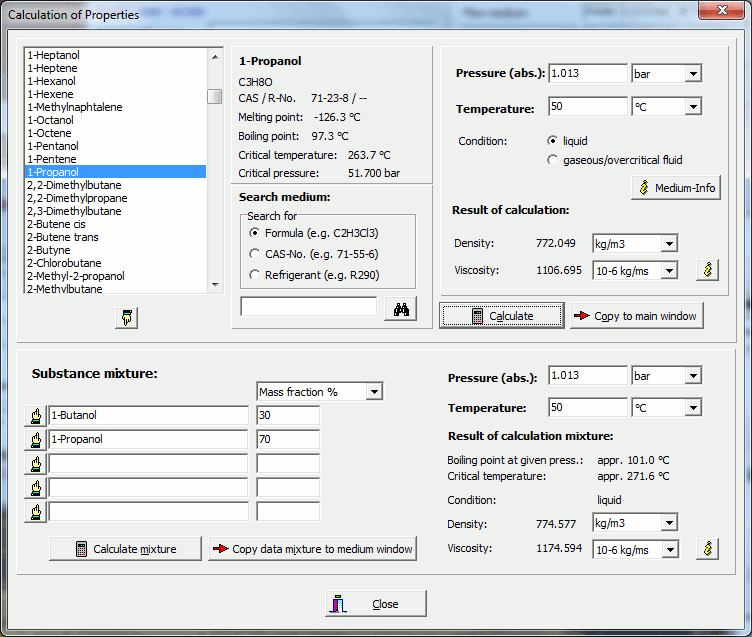Click the info icon next to mixture viscosity
Image resolution: width=752 pixels, height=637 pixels.
point(708,549)
